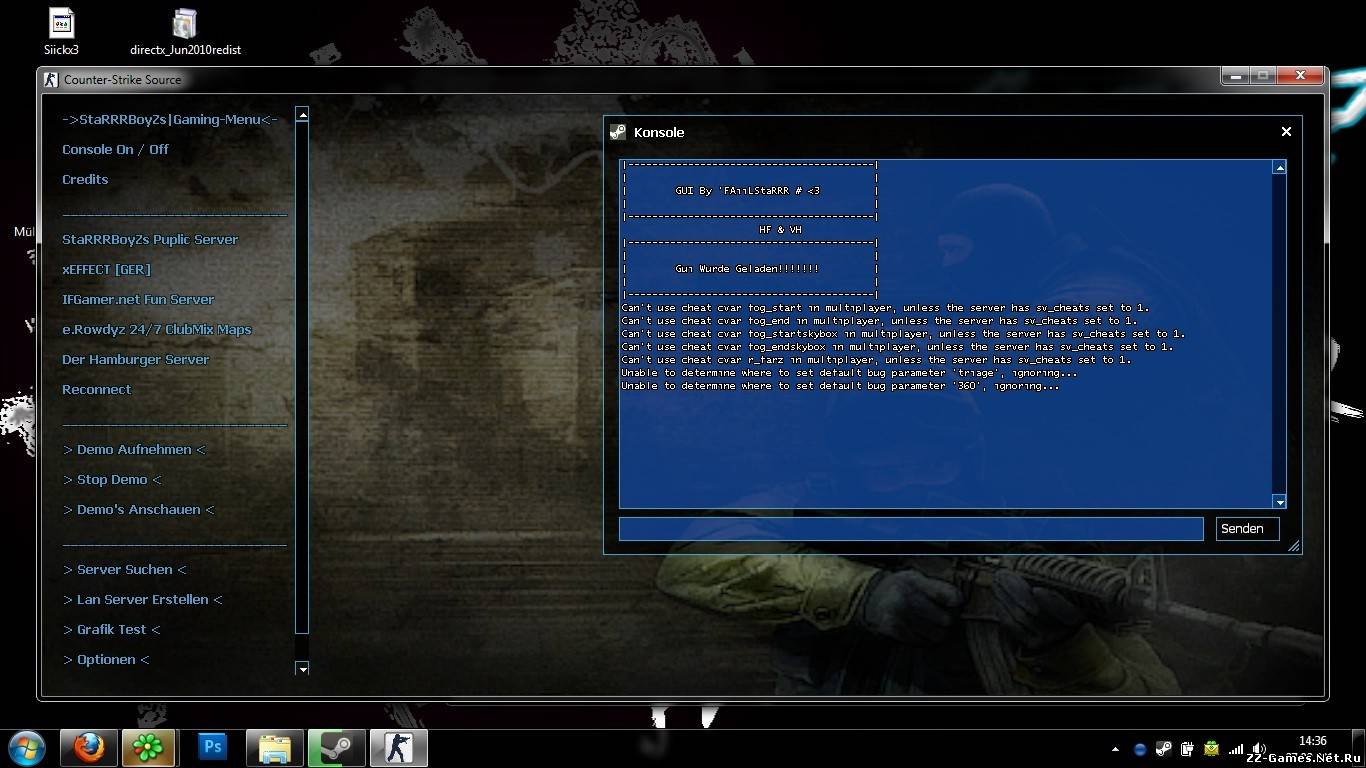Click console line mentioning fog_start
The image size is (1366, 768).
click(x=885, y=308)
